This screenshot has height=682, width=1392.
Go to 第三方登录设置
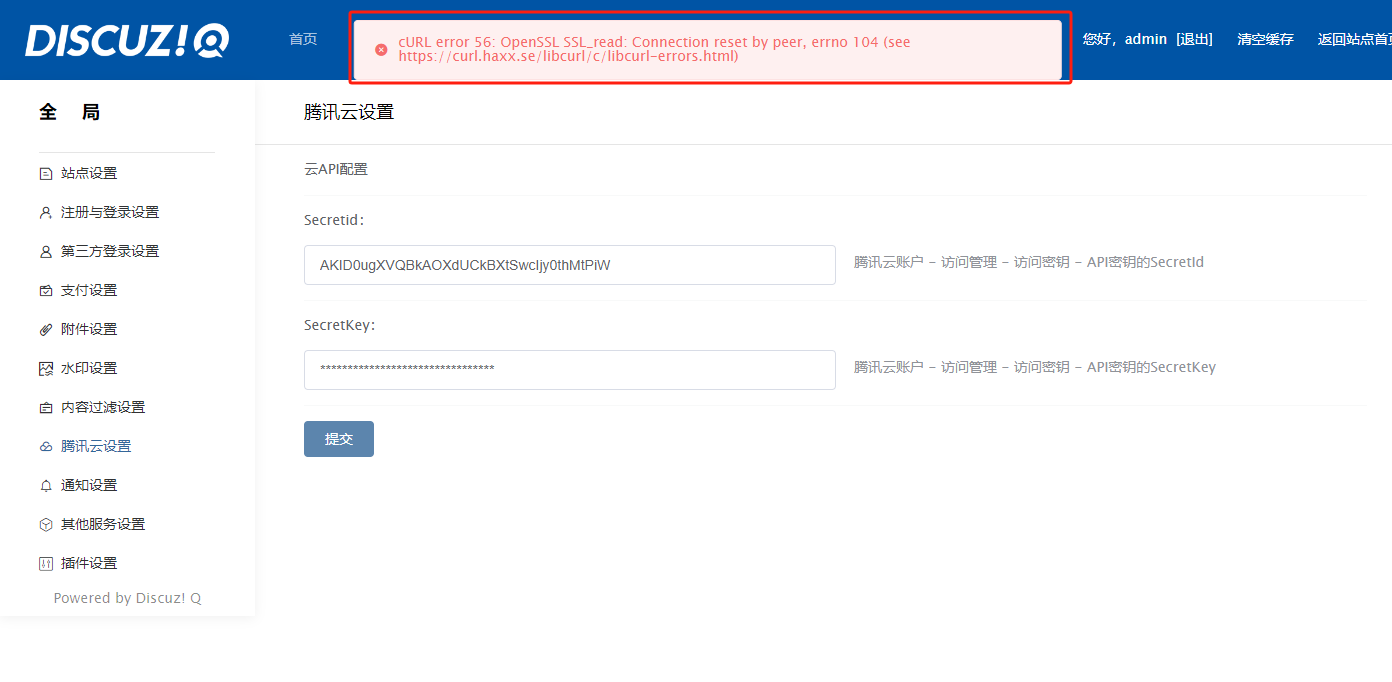(110, 251)
